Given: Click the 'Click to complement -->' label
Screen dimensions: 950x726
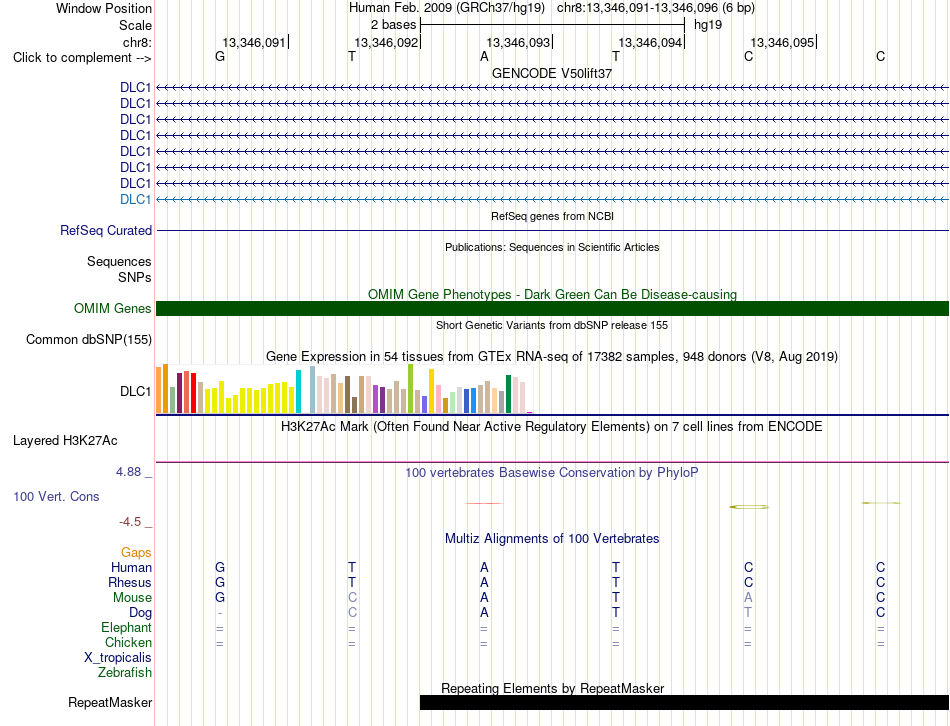Looking at the screenshot, I should pos(82,58).
